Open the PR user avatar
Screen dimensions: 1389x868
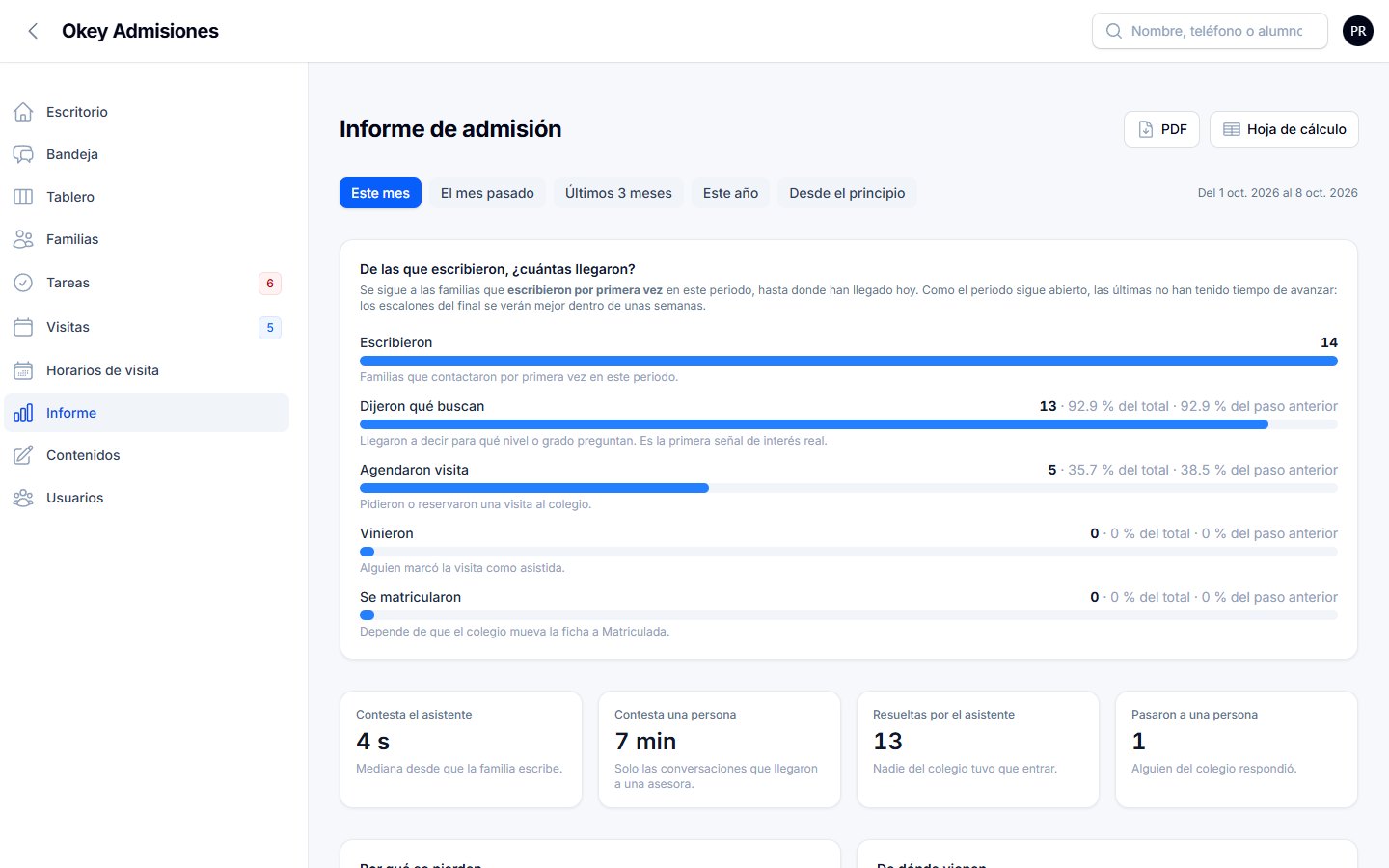[x=1358, y=31]
